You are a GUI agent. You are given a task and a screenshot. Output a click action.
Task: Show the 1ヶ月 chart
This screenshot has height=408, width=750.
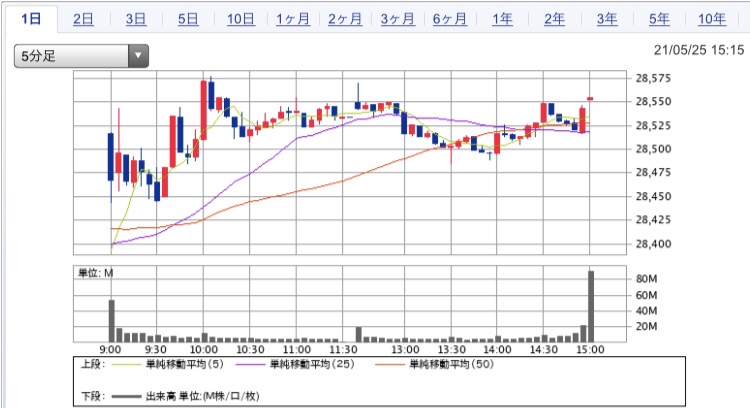(x=293, y=19)
